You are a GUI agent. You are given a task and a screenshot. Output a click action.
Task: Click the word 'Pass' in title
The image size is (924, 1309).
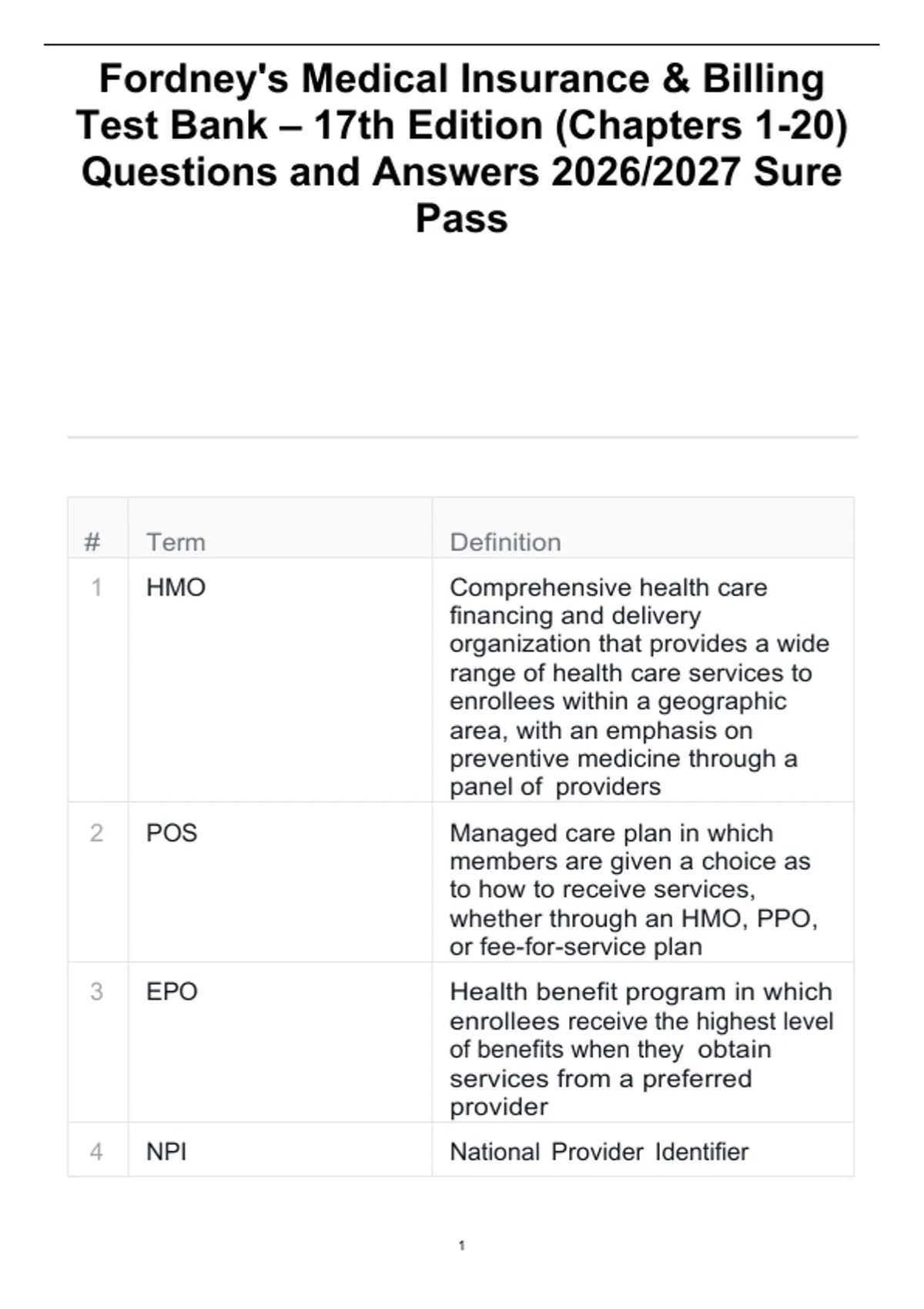(461, 218)
